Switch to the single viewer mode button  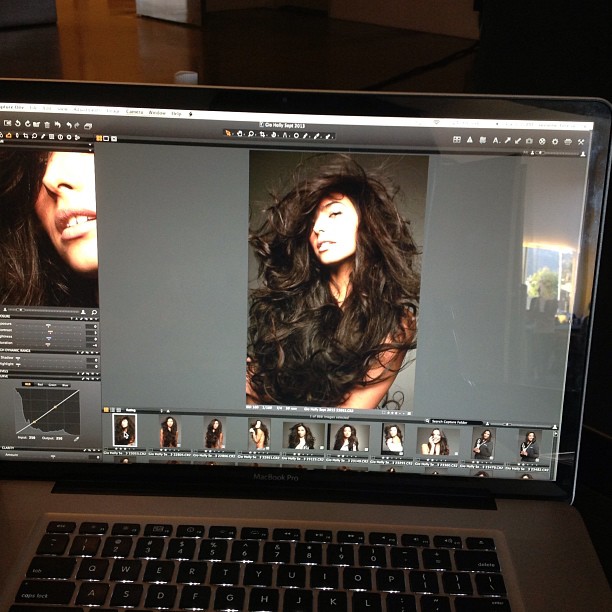click(107, 139)
